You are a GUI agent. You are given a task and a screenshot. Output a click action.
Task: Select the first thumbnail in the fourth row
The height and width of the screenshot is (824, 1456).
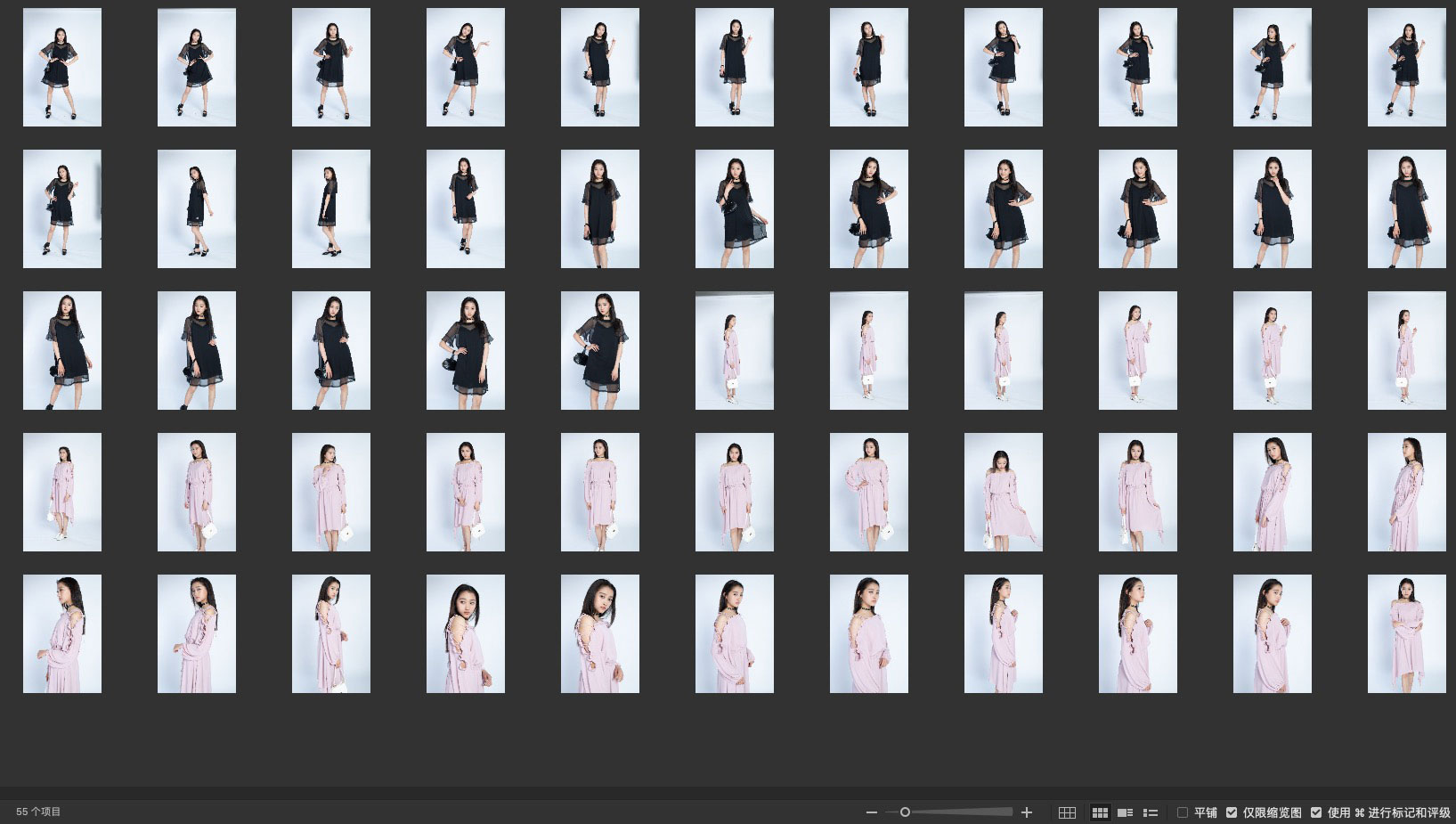click(x=62, y=492)
